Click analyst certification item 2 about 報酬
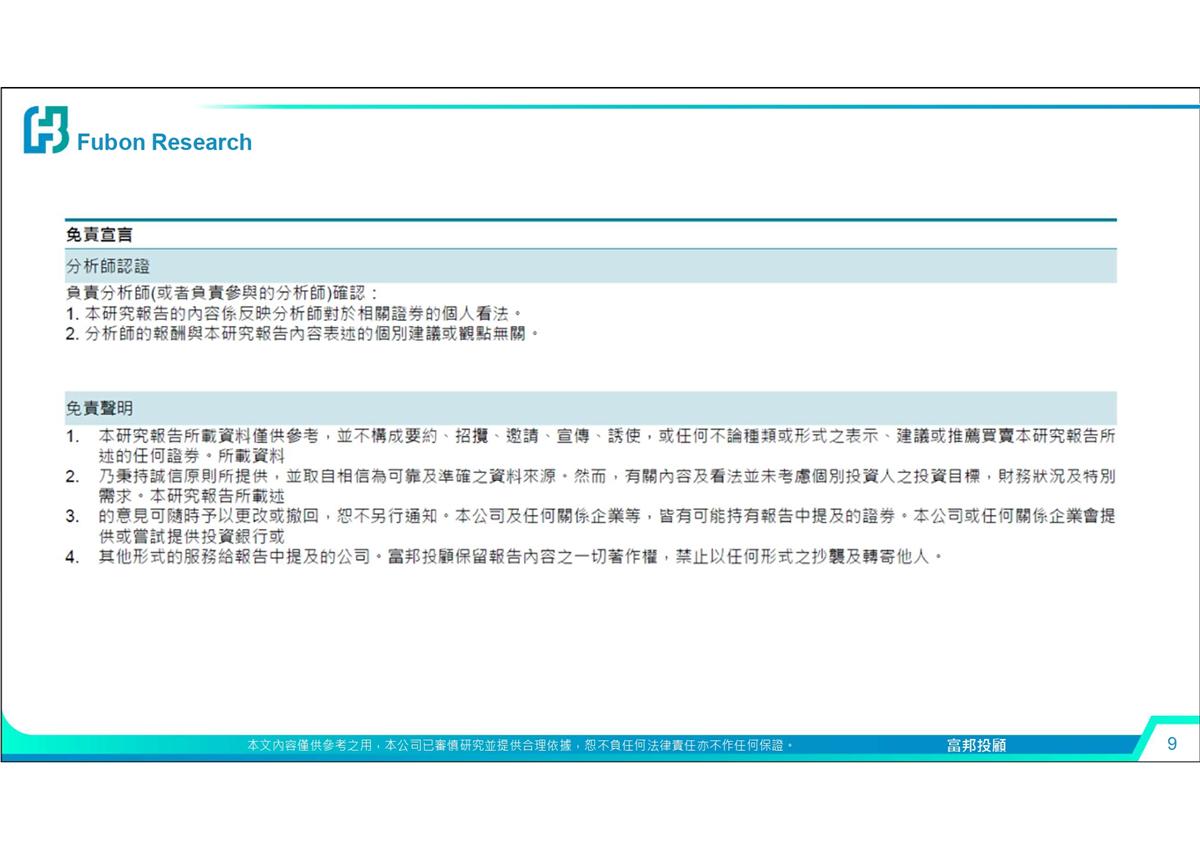 (x=303, y=333)
